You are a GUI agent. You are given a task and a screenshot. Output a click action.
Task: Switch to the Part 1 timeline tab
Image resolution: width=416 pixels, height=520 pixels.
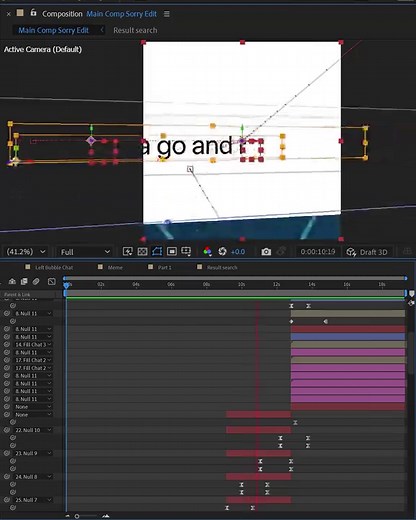tap(164, 267)
